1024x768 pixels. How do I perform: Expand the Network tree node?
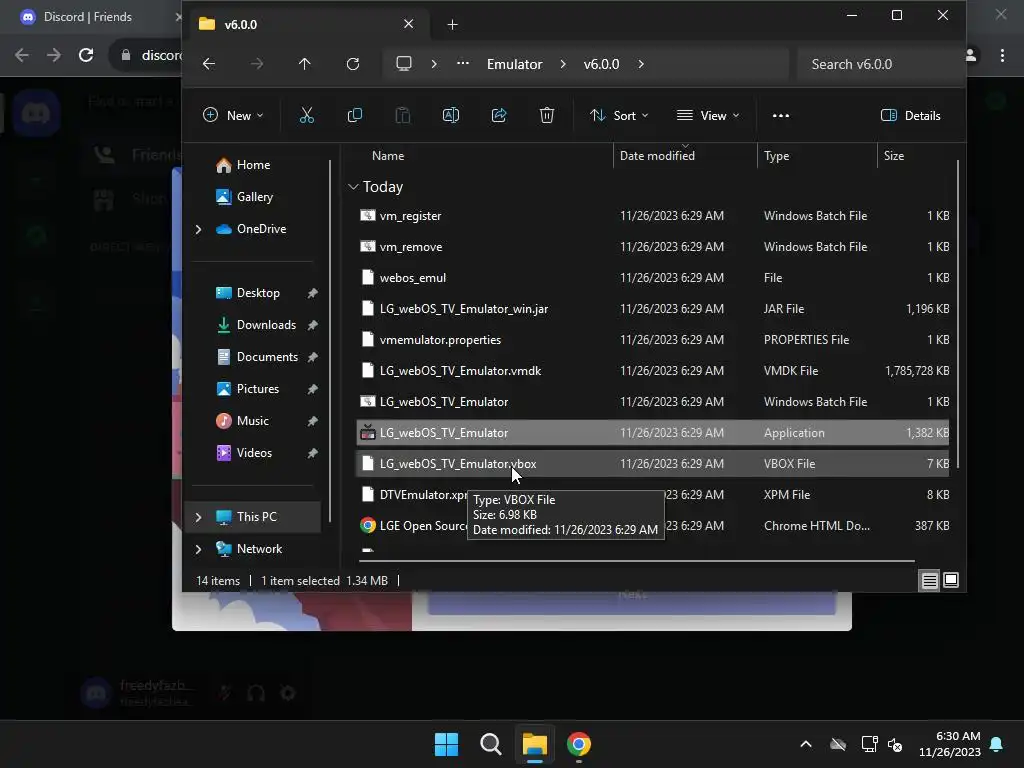coord(199,549)
